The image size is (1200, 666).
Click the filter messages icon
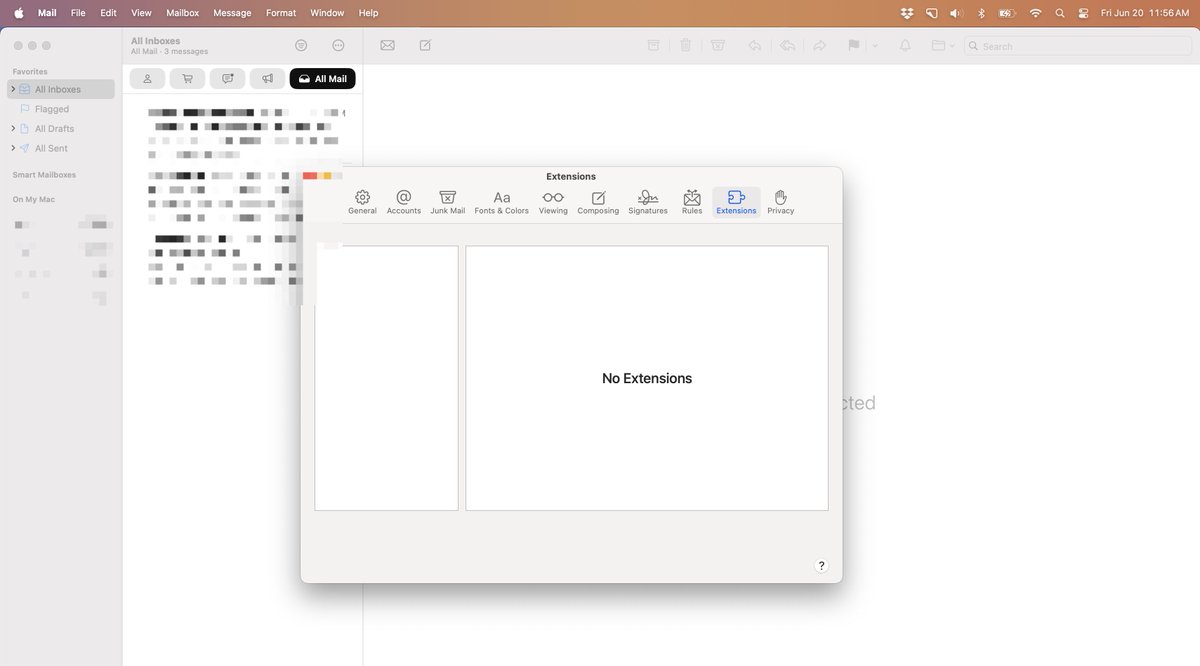click(x=301, y=46)
